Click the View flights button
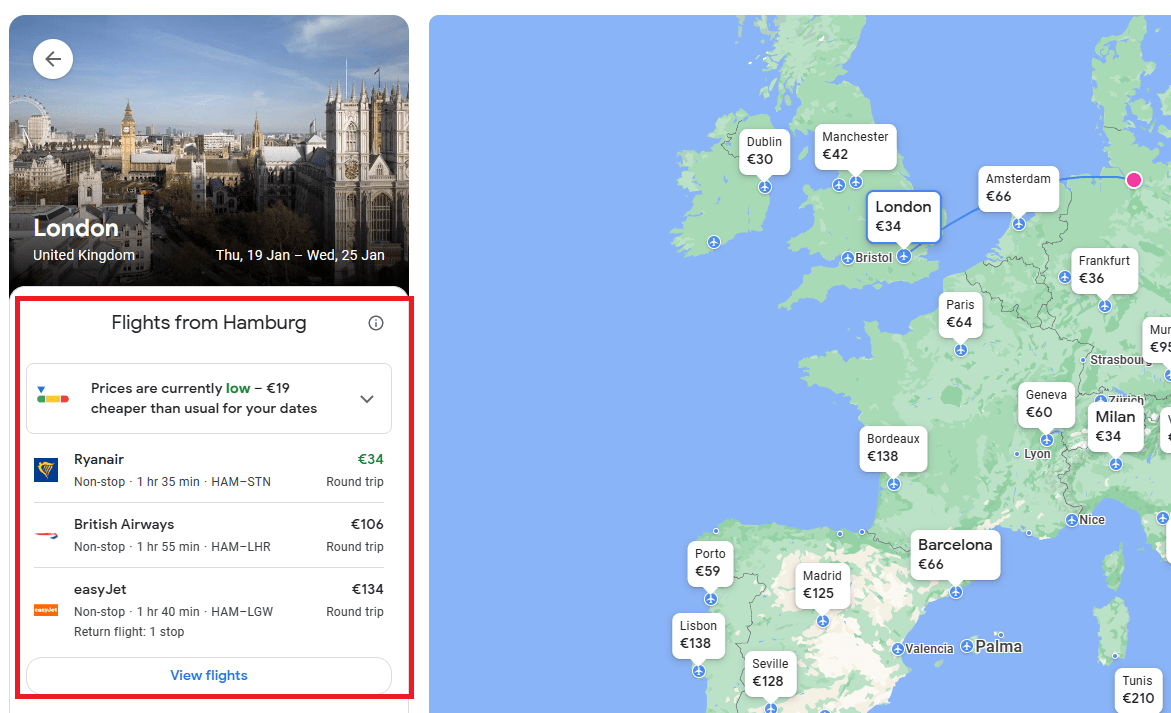 pos(209,676)
